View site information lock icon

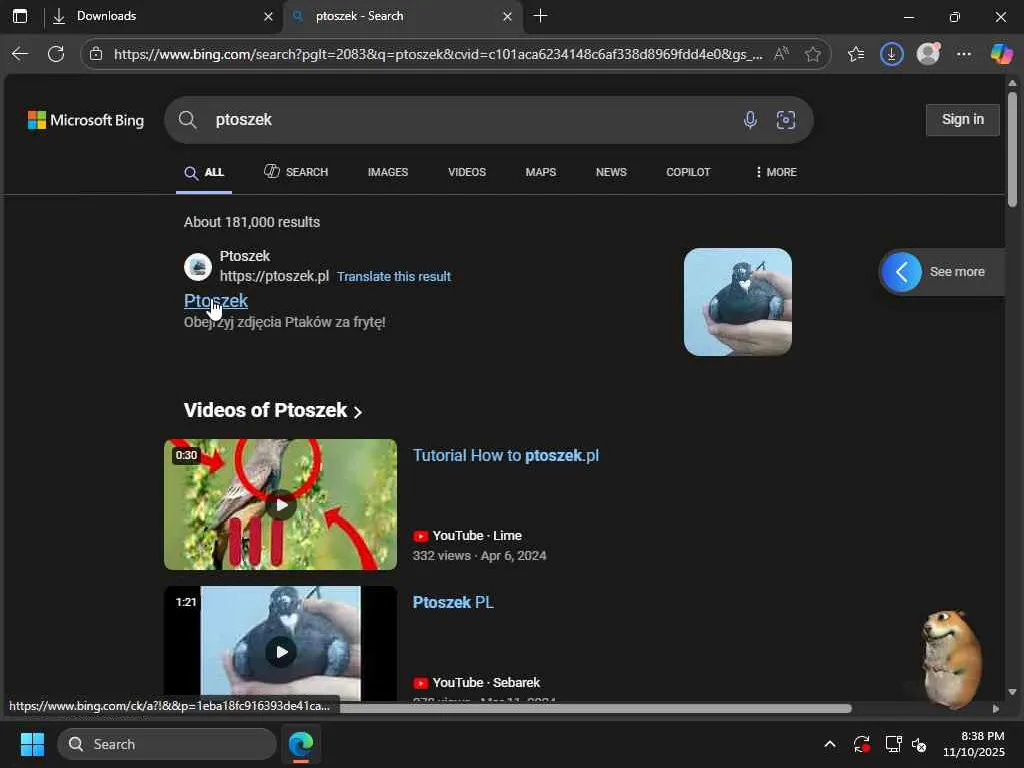click(x=96, y=54)
